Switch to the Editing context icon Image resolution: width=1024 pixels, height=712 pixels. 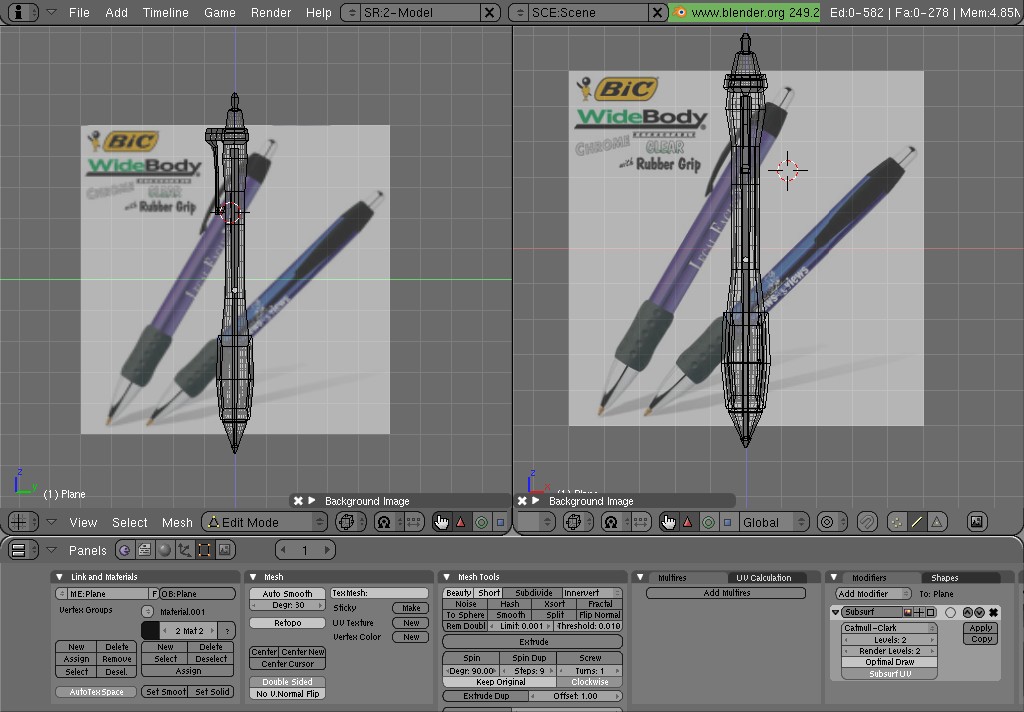[204, 550]
